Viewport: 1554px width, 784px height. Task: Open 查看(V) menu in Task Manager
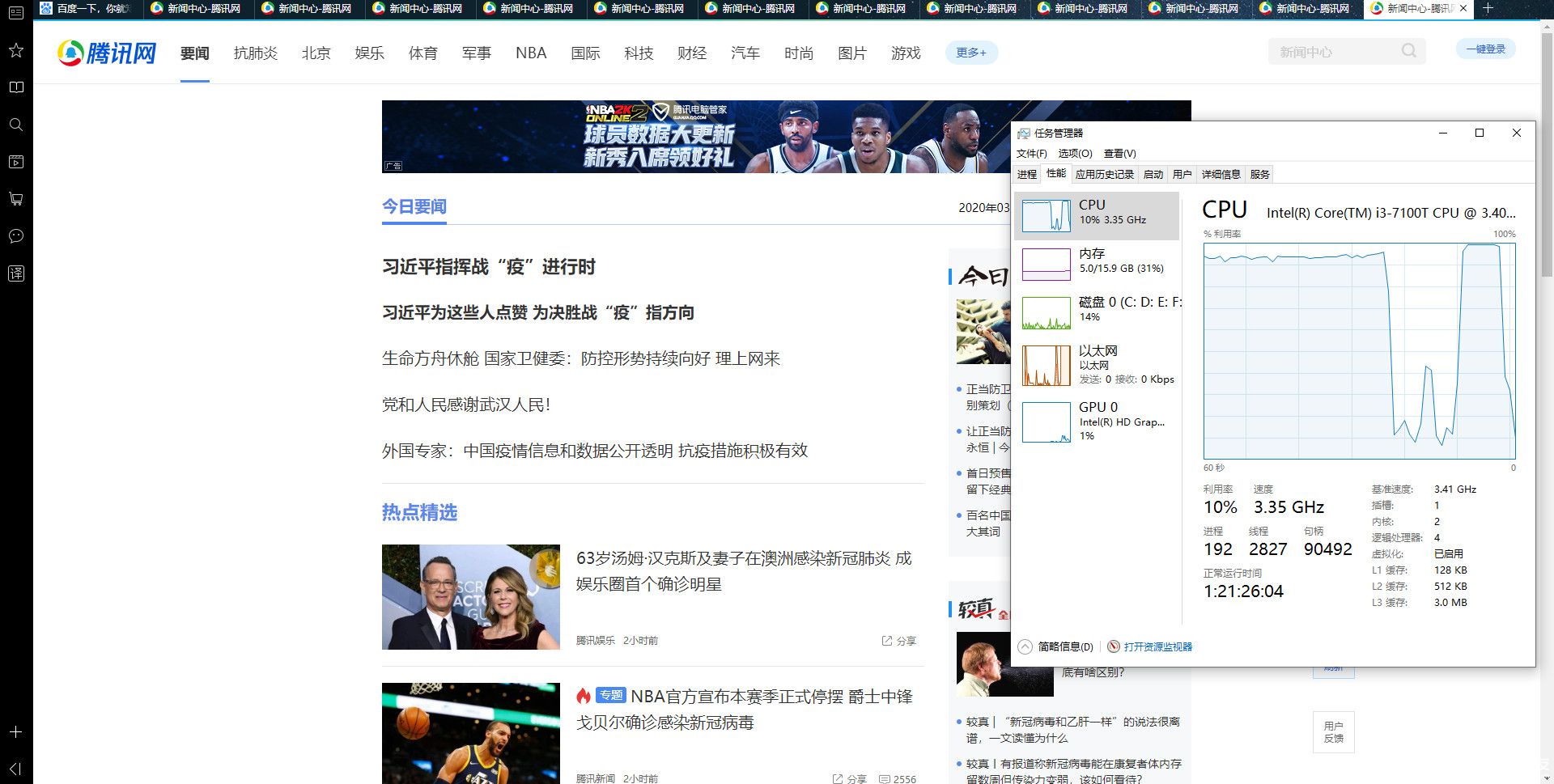pyautogui.click(x=1120, y=153)
